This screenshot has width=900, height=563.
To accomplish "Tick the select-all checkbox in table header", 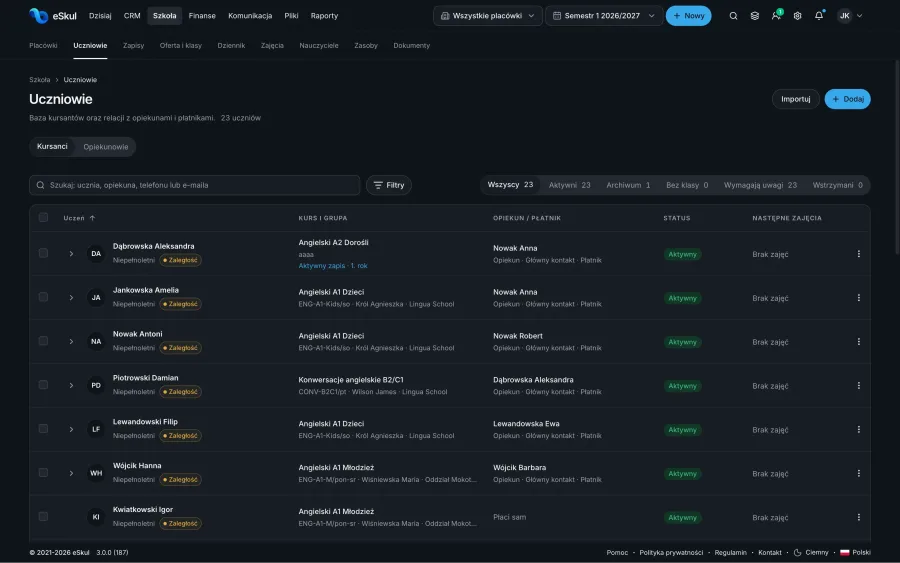I will tap(43, 218).
